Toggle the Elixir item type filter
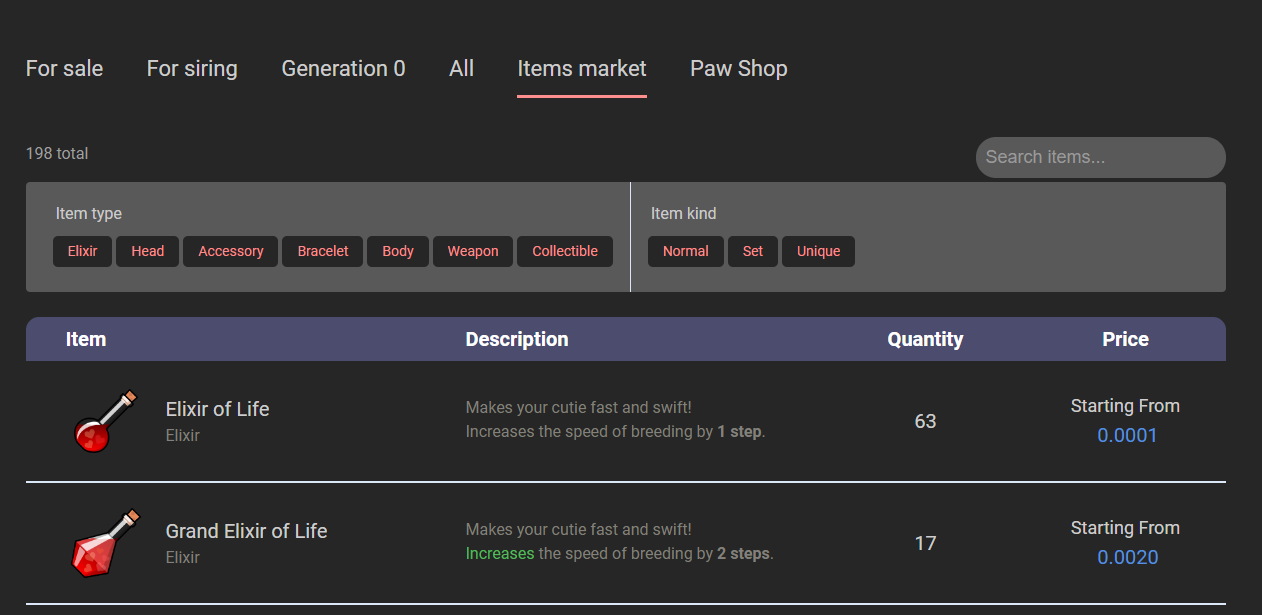The image size is (1262, 615). click(x=82, y=251)
